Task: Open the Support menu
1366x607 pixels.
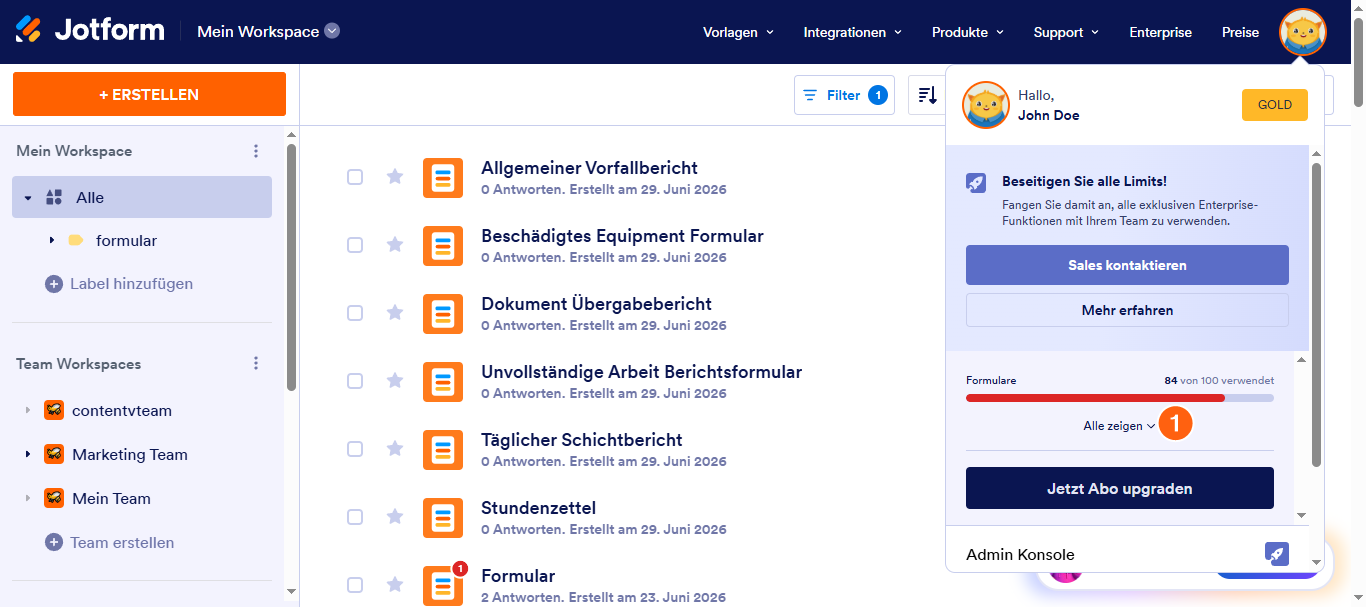Action: [x=1066, y=32]
